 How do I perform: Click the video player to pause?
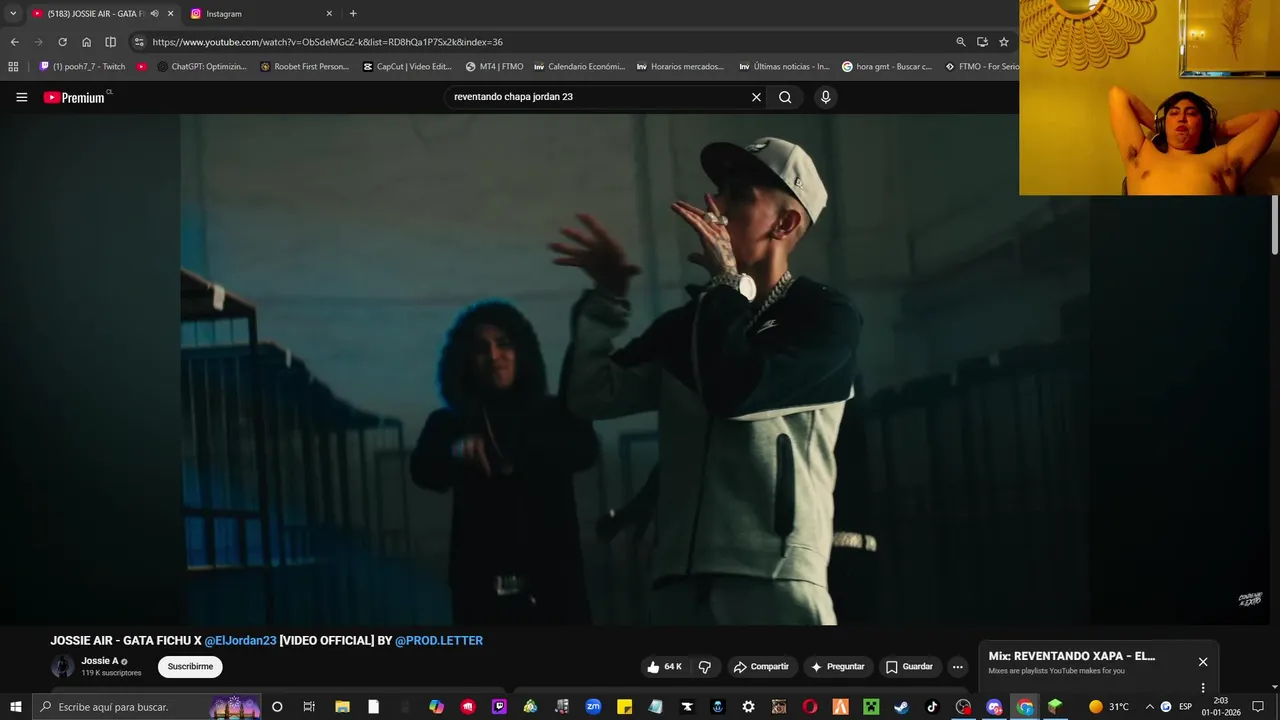[x=635, y=369]
